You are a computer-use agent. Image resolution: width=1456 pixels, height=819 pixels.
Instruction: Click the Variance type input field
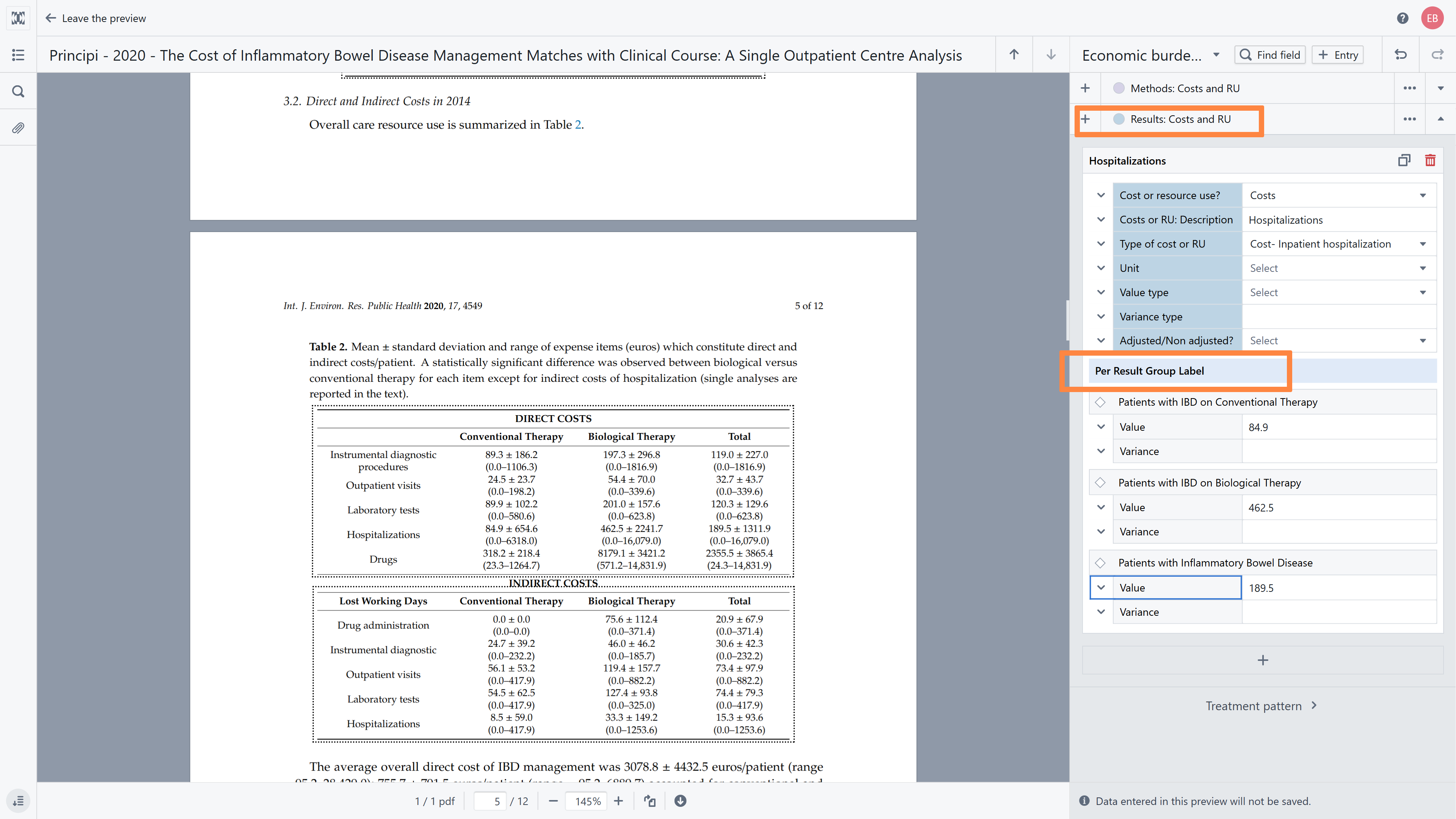point(1339,317)
